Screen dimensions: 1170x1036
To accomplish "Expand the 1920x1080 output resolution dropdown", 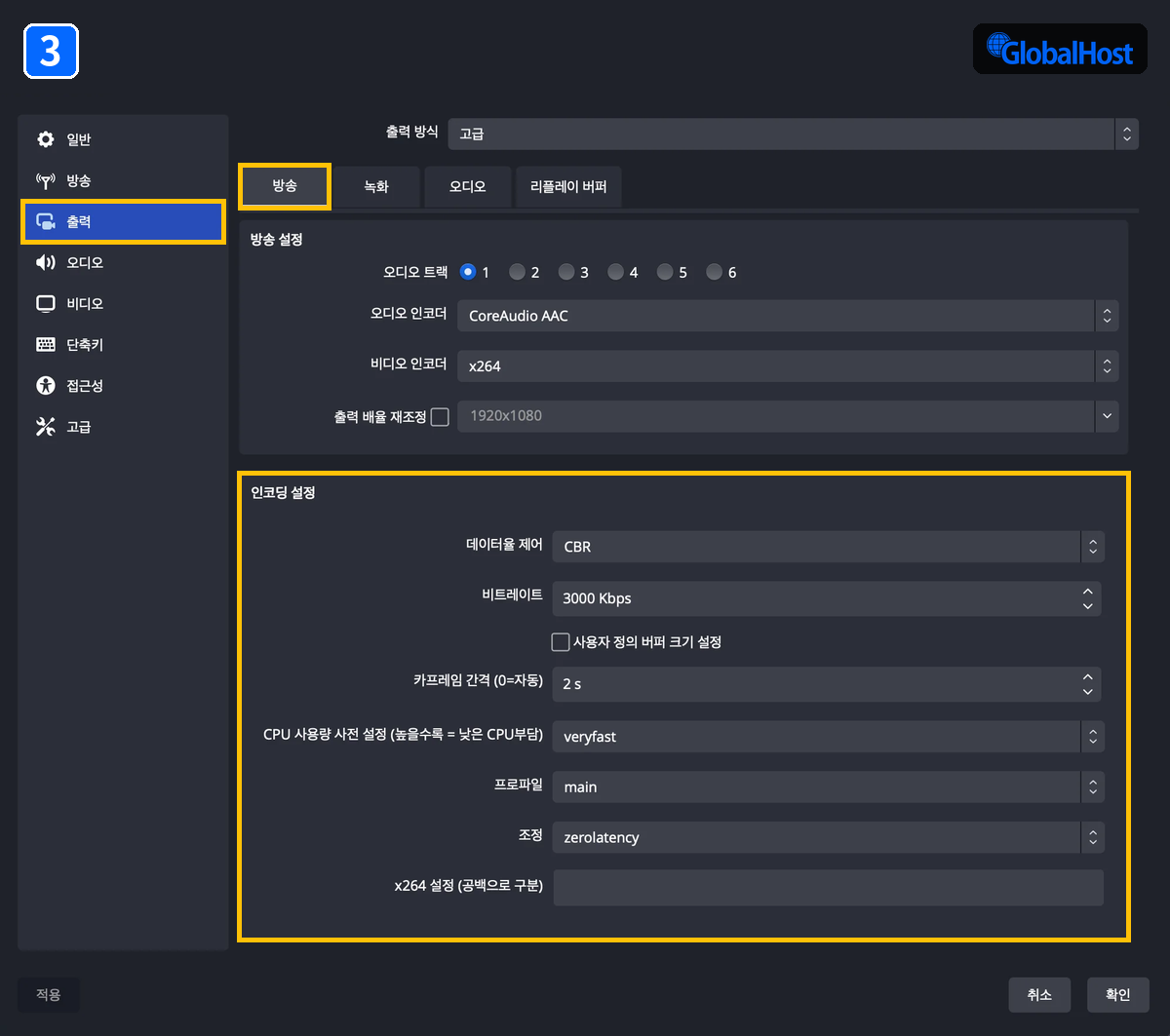I will [x=788, y=416].
